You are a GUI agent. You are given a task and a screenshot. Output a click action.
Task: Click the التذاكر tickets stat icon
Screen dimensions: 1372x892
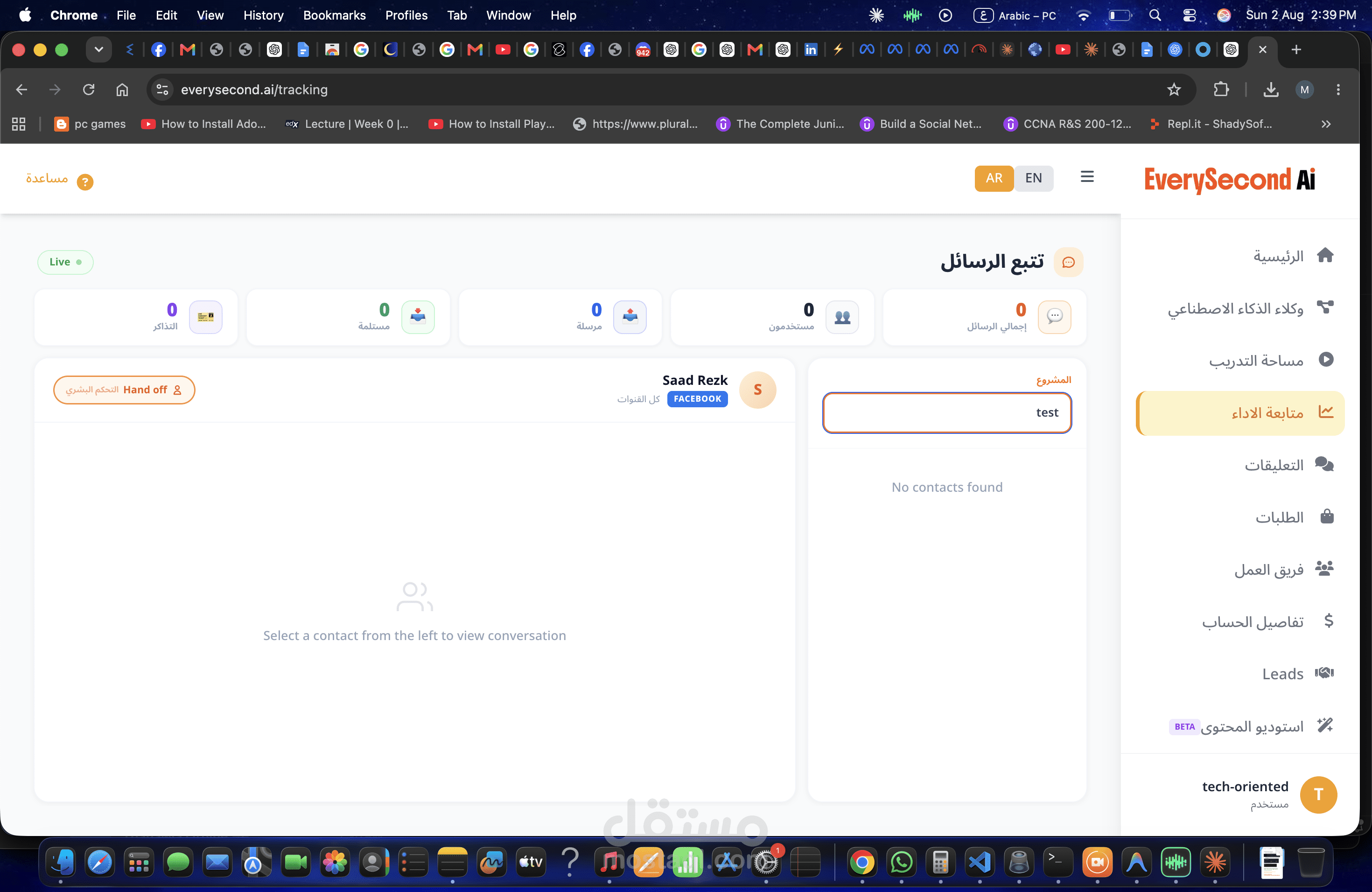tap(206, 316)
